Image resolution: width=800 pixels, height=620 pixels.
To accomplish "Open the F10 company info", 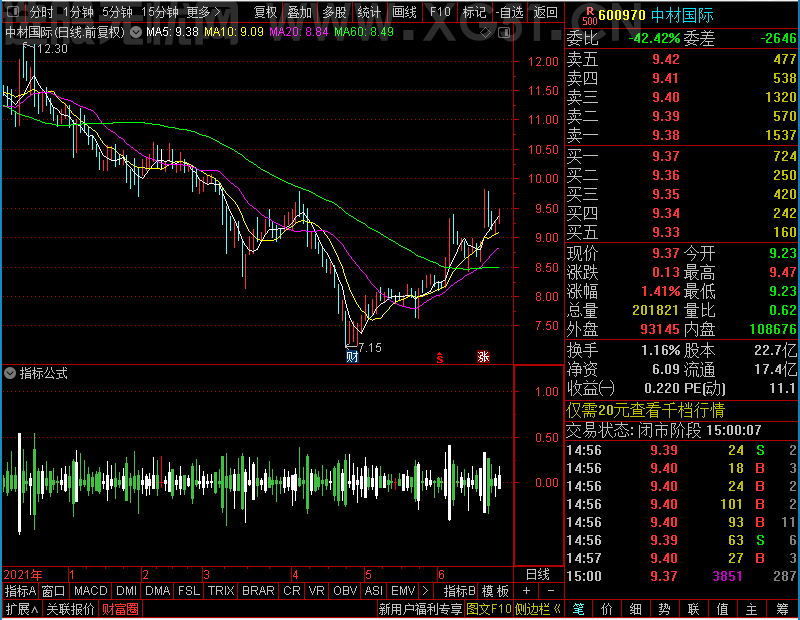I will [440, 12].
